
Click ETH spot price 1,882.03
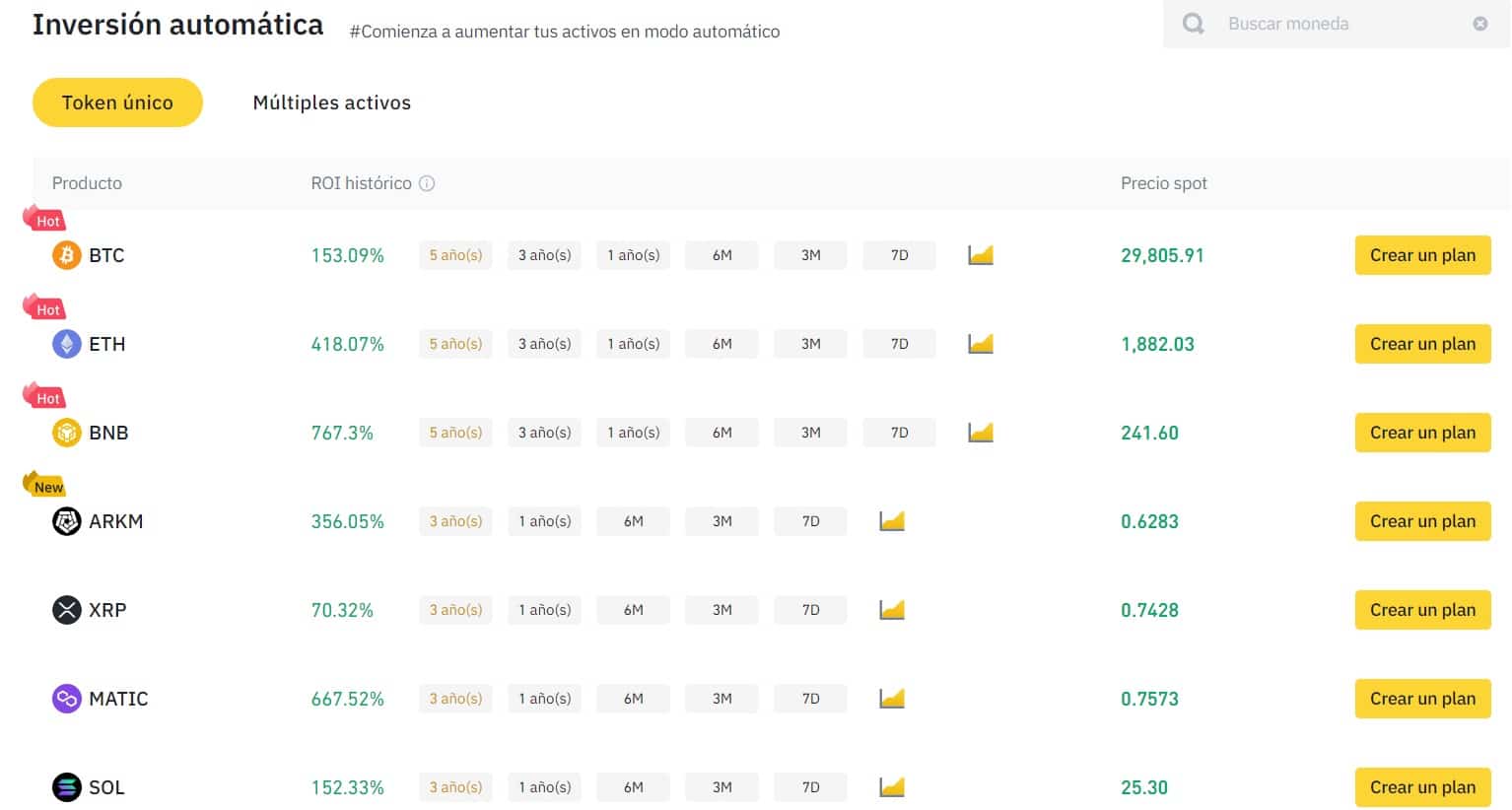tap(1157, 344)
